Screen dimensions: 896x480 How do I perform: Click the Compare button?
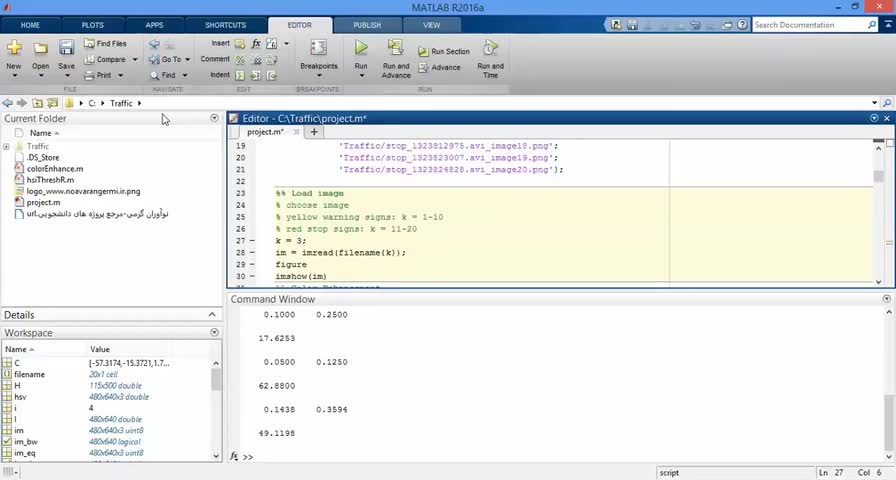click(105, 59)
